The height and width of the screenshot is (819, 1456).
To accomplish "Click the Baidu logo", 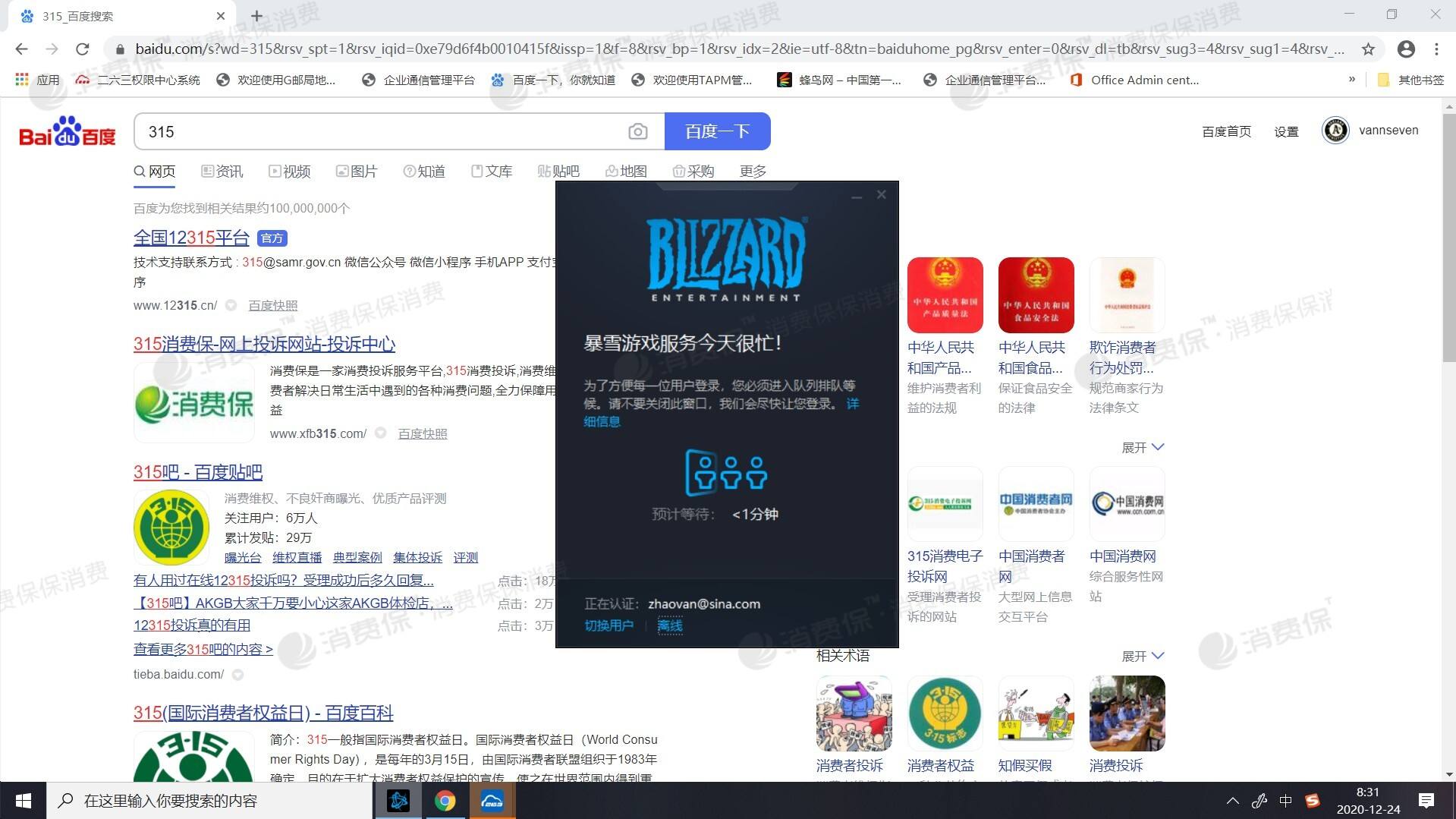I will [68, 131].
